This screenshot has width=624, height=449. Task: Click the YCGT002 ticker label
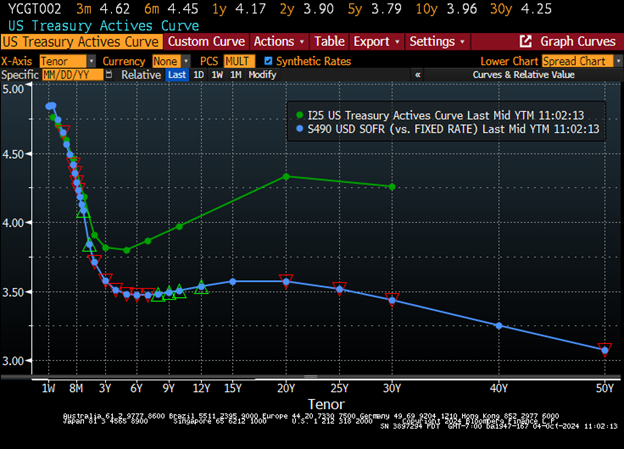pyautogui.click(x=35, y=9)
